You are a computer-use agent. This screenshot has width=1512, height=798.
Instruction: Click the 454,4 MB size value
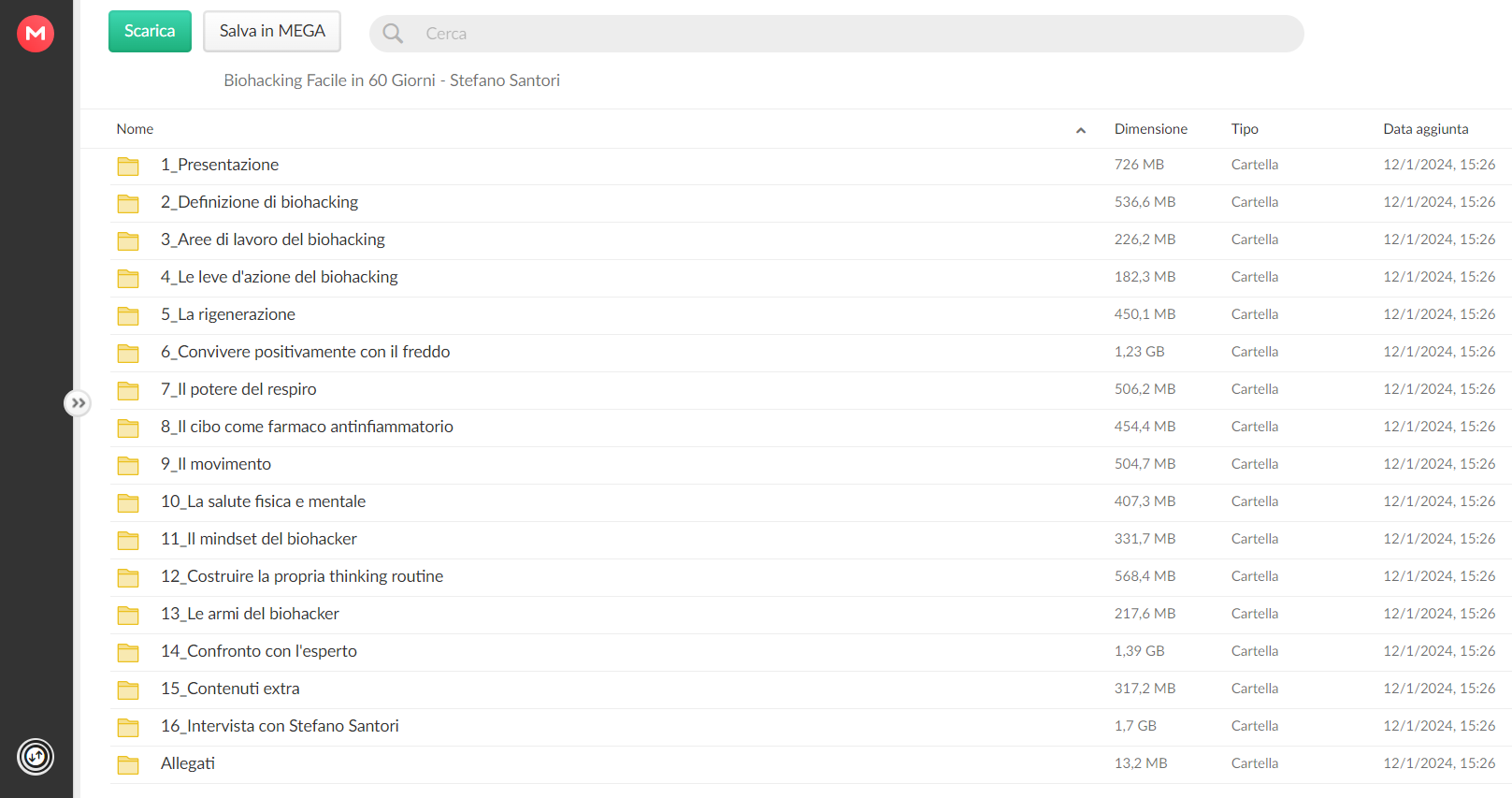(x=1145, y=427)
